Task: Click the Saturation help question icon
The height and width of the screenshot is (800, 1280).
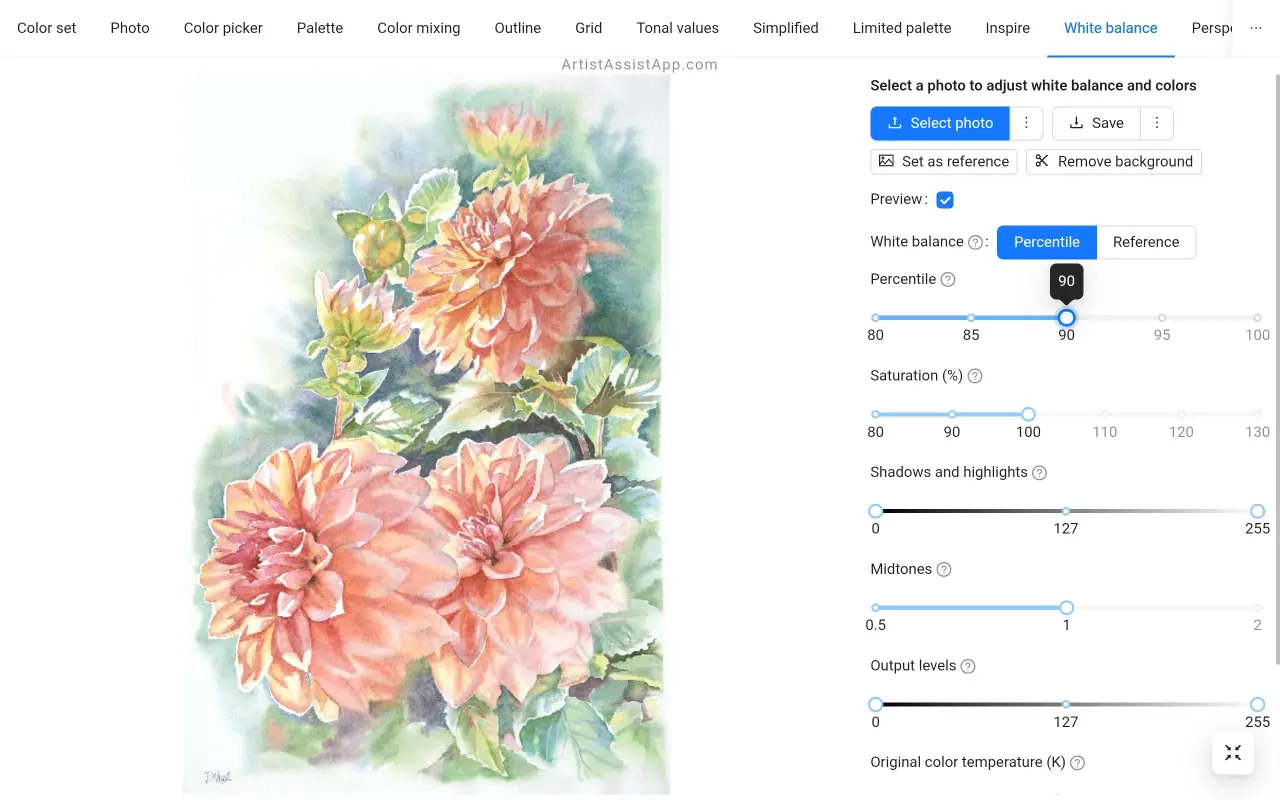Action: point(975,376)
